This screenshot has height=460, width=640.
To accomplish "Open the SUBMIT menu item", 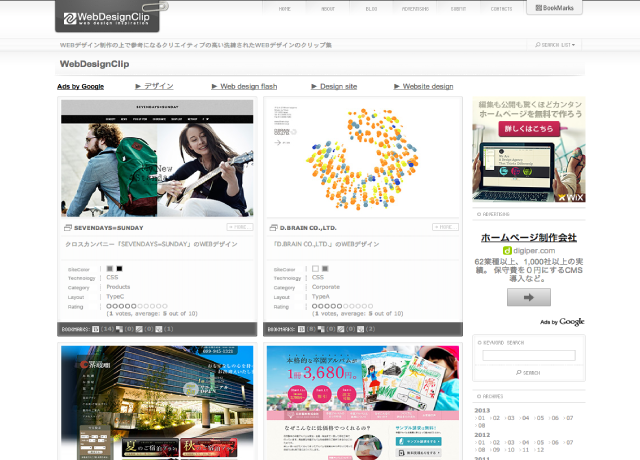I will [x=458, y=9].
